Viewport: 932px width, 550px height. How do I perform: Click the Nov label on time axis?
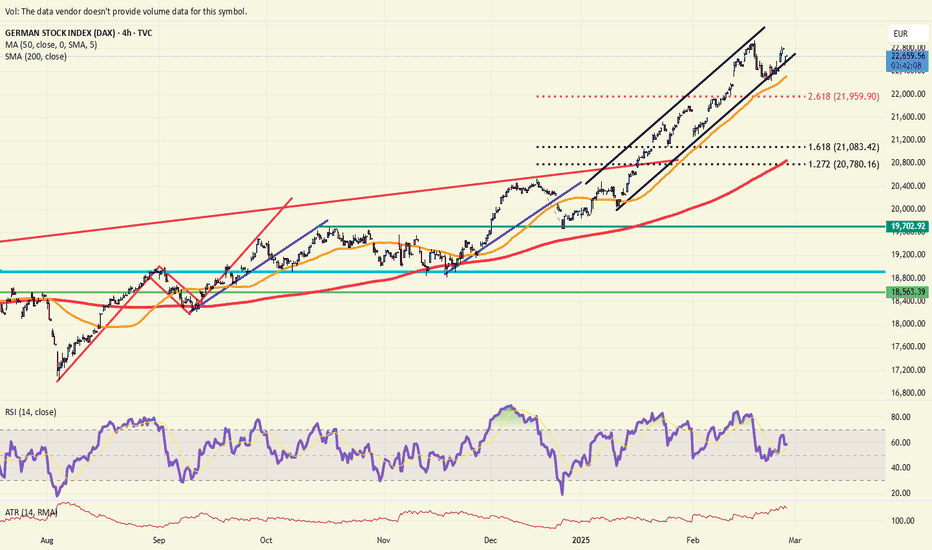pos(384,540)
